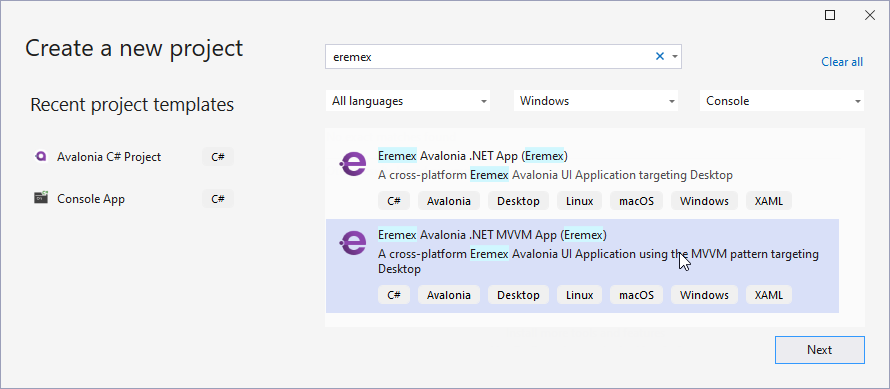Click the Avalonia C# Project icon

[41, 157]
